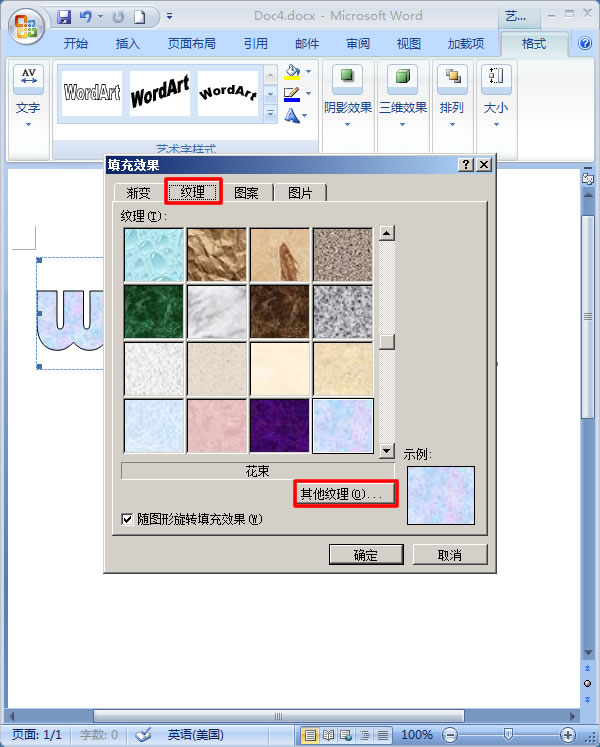600x747 pixels.
Task: Switch to web layout view icon
Action: [x=346, y=735]
